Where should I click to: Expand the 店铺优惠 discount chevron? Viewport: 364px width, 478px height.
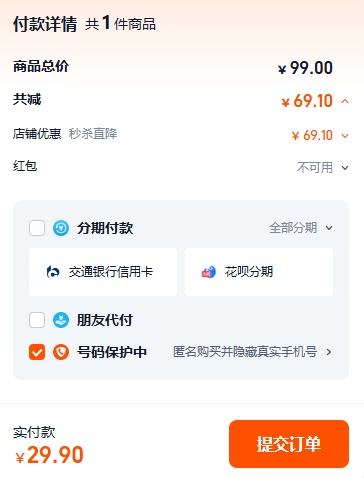345,136
